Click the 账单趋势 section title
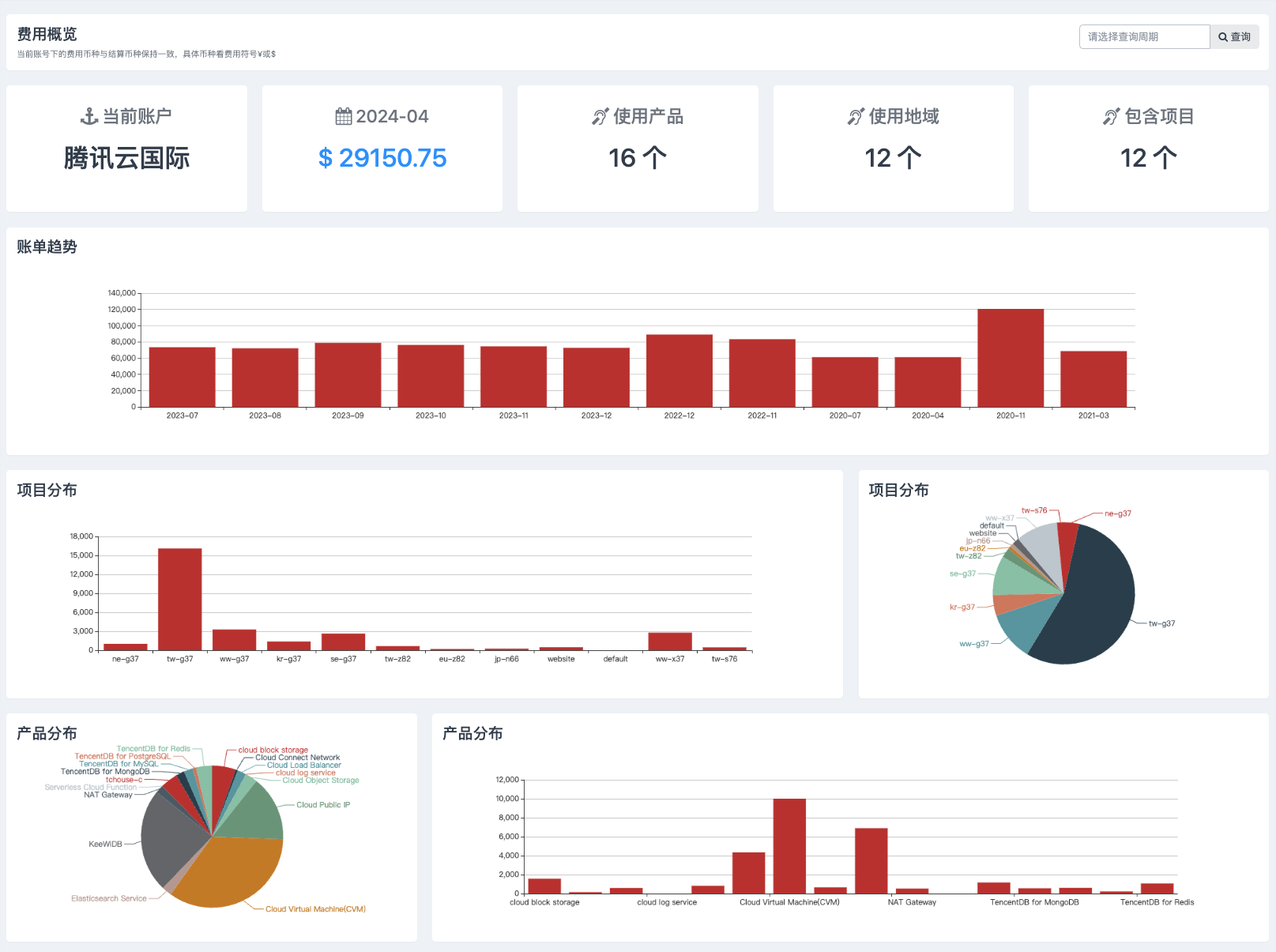The height and width of the screenshot is (952, 1276). tap(47, 246)
